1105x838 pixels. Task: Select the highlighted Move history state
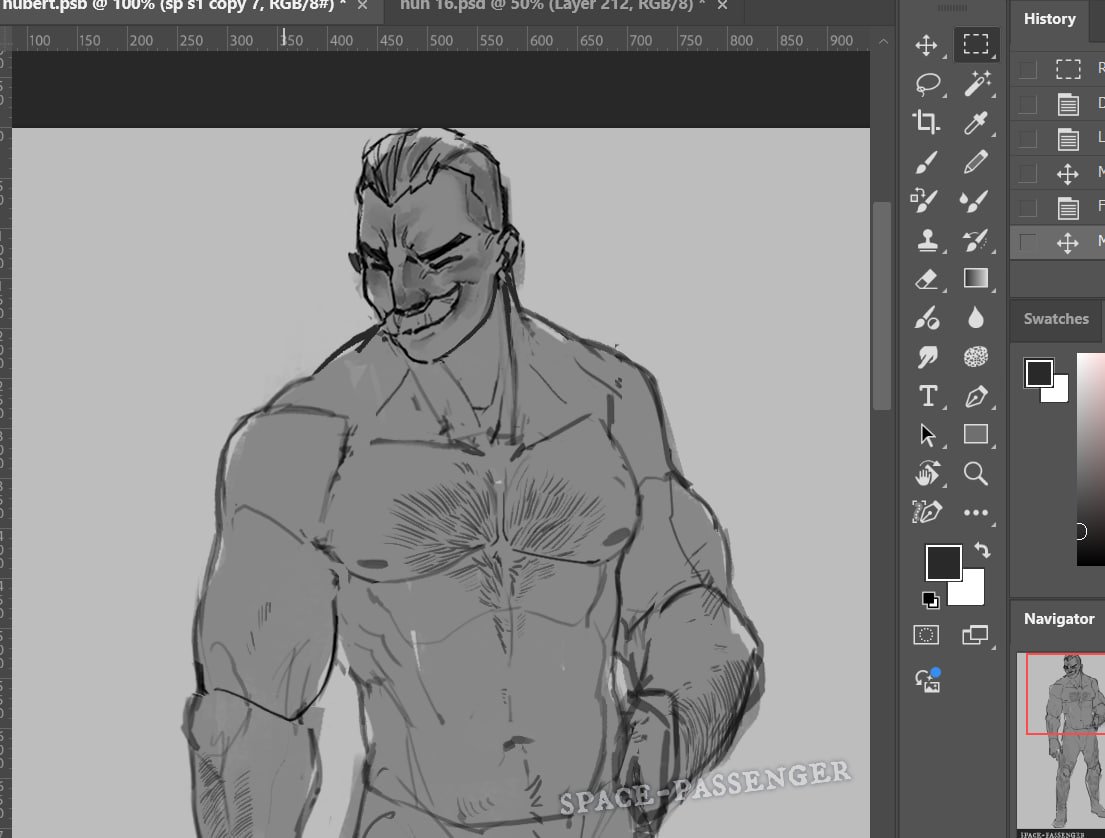1068,243
